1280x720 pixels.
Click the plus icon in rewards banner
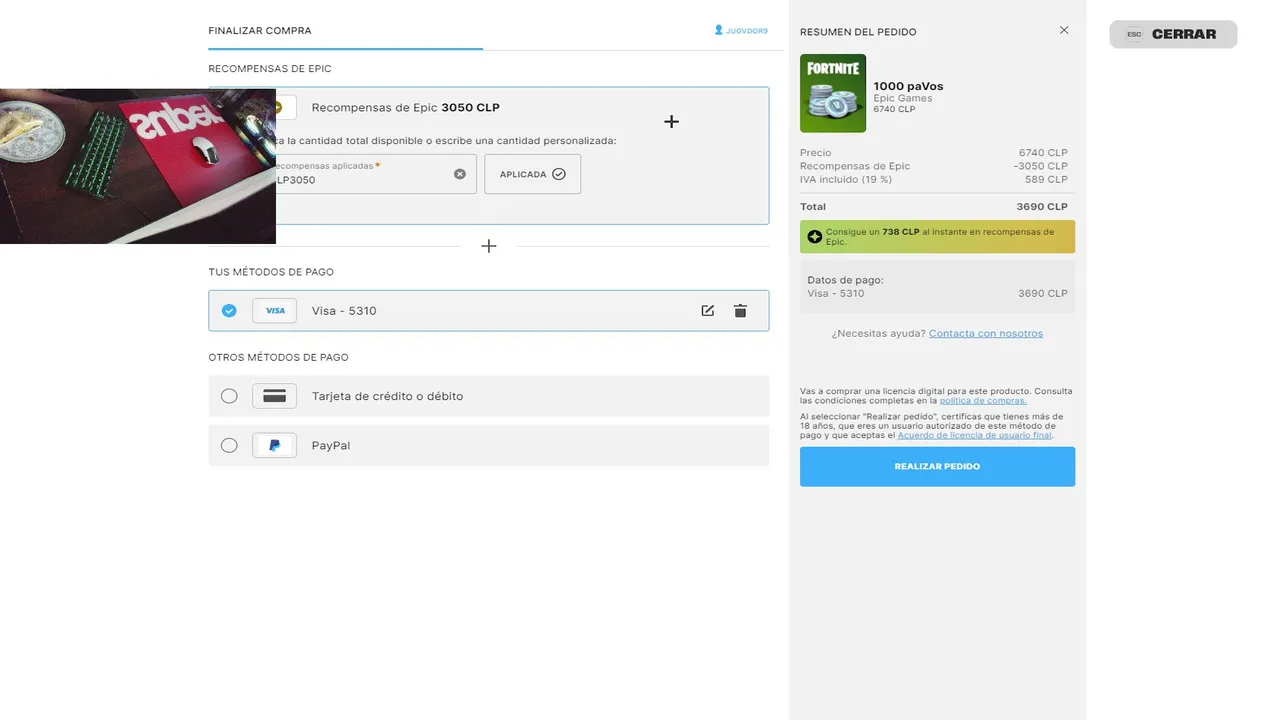tap(815, 237)
